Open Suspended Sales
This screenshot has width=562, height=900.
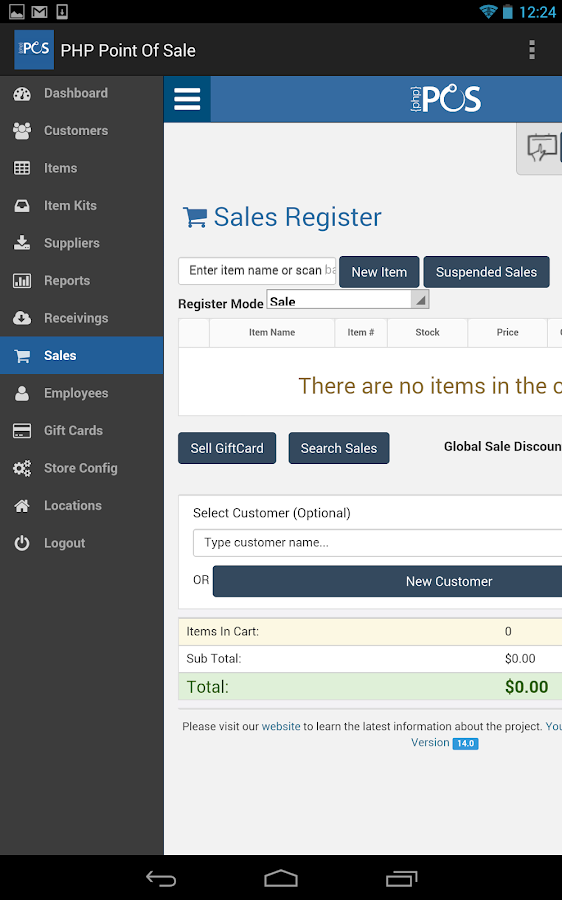486,272
